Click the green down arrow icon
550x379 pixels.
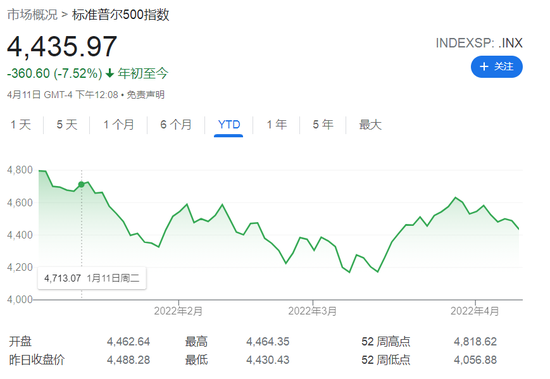110,73
